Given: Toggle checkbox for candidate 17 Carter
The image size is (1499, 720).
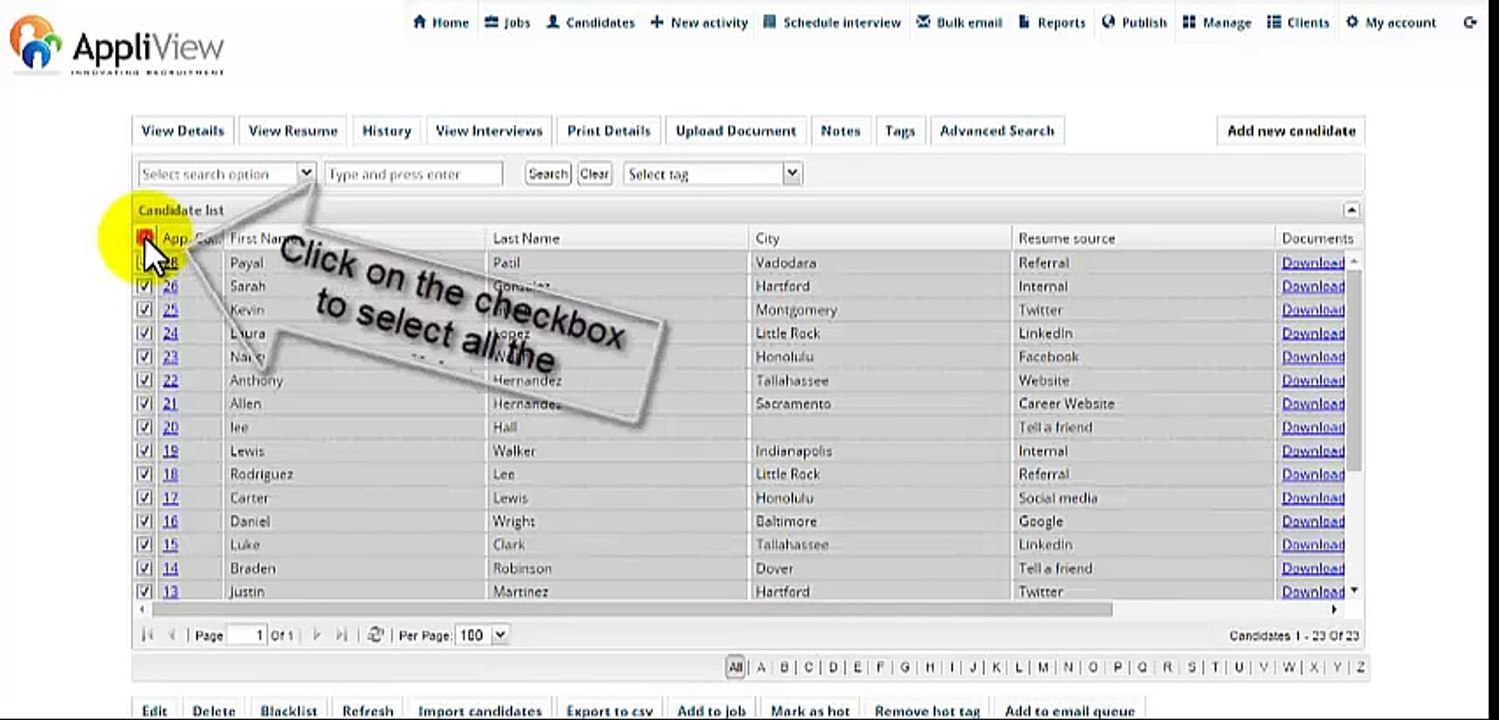Looking at the screenshot, I should [x=144, y=497].
